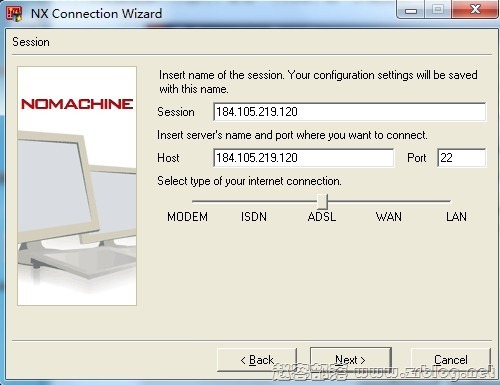Select WAN connection type label
Viewport: 500px width, 385px height.
pos(389,217)
